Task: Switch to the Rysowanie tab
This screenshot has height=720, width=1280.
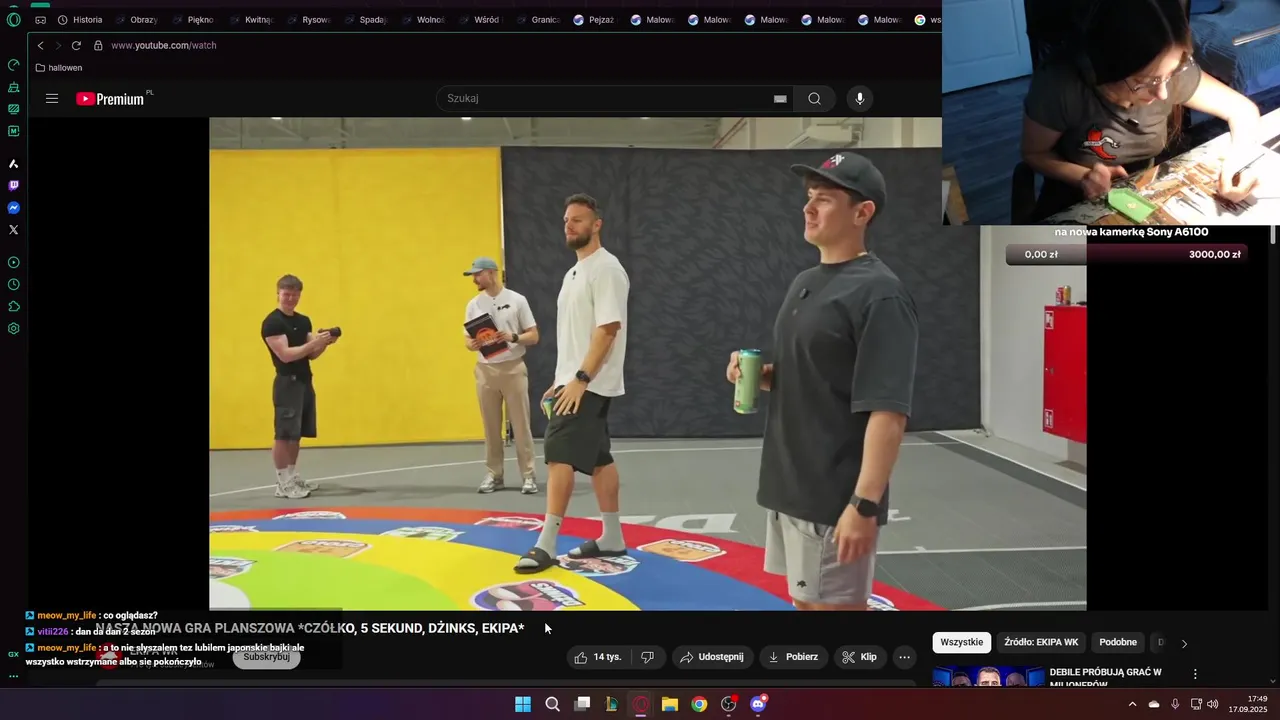Action: (308, 20)
